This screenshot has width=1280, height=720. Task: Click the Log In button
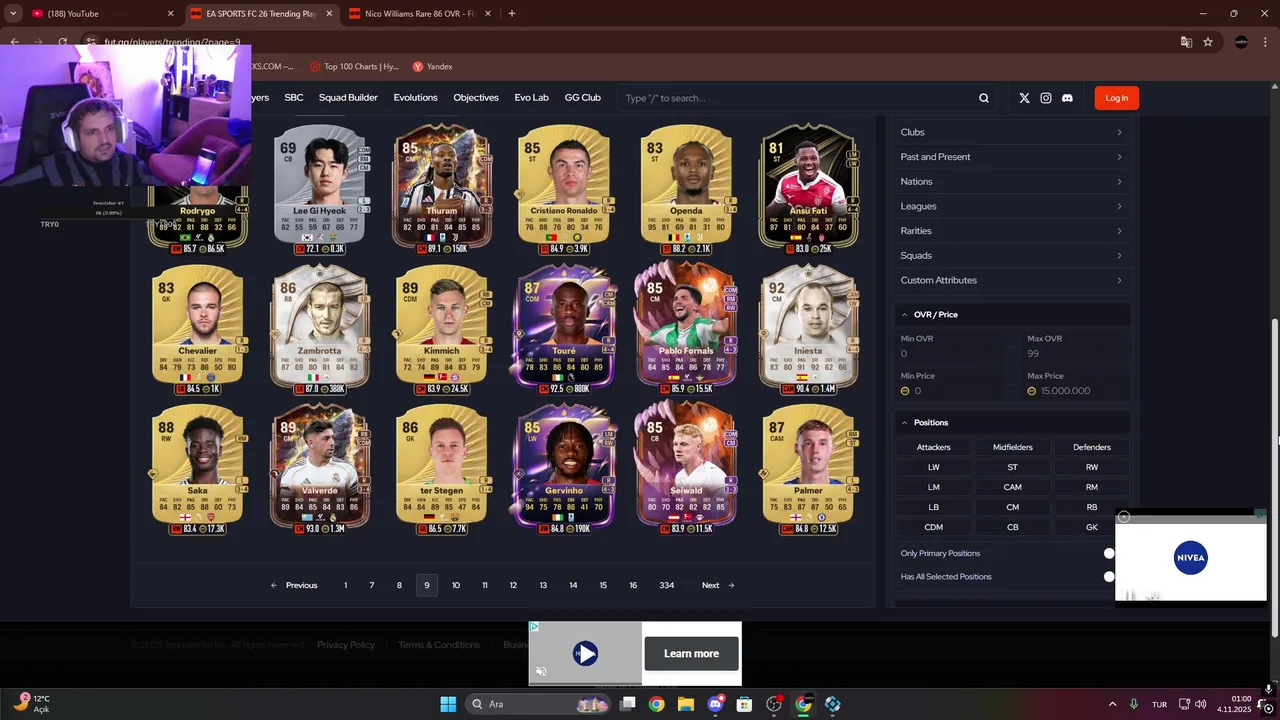click(x=1117, y=98)
